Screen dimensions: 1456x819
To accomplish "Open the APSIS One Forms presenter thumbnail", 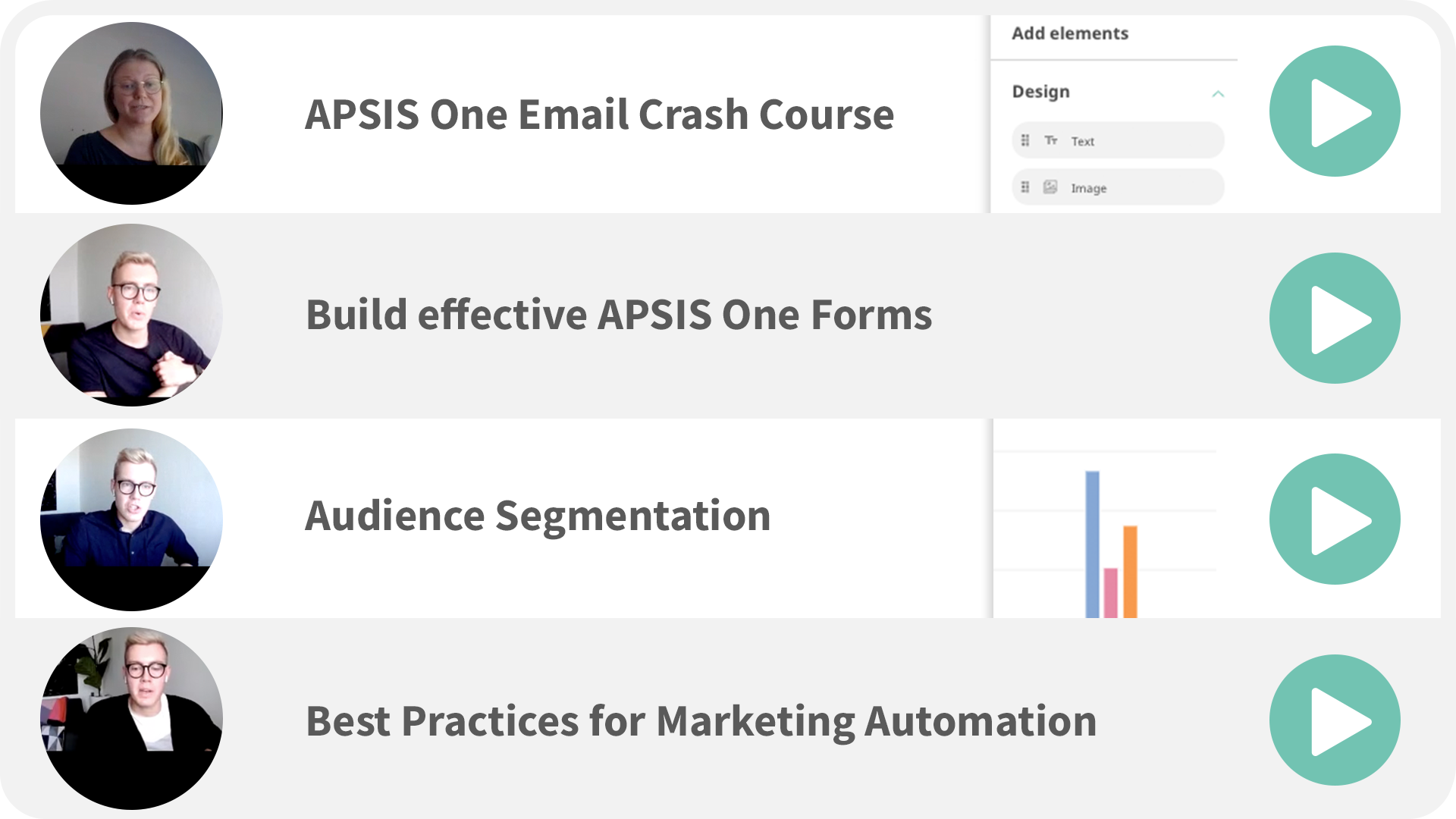I will pos(131,315).
